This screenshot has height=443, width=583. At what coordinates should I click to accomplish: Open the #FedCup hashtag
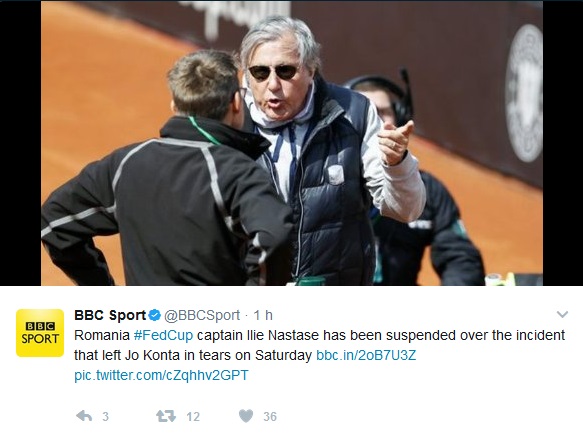pyautogui.click(x=163, y=335)
